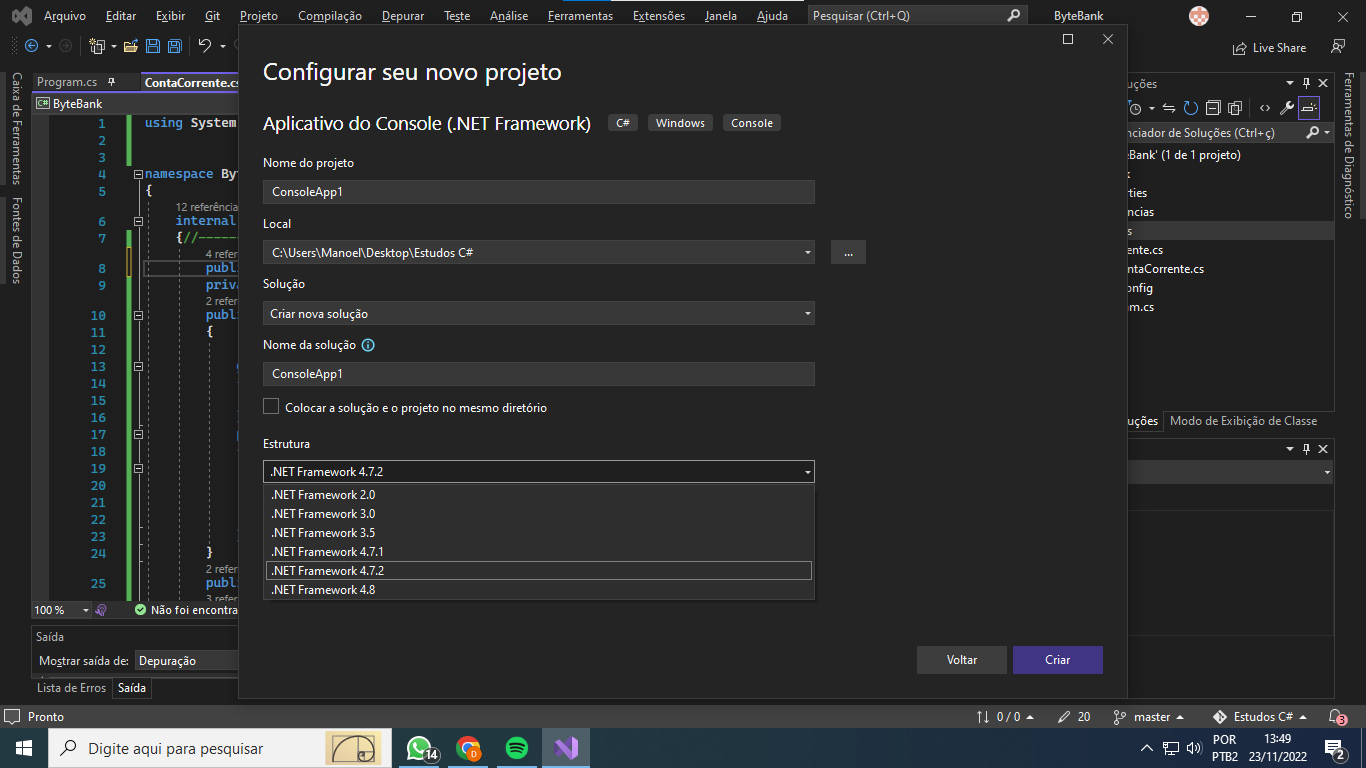Screen dimensions: 1366x768
Task: Click the Pending Changes Filter clock icon
Action: pos(1135,107)
